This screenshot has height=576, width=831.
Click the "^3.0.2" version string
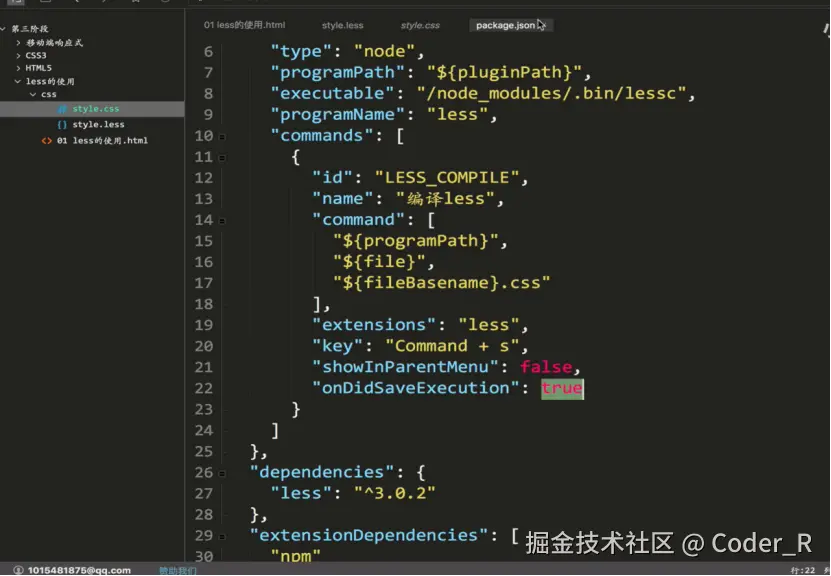tap(394, 493)
